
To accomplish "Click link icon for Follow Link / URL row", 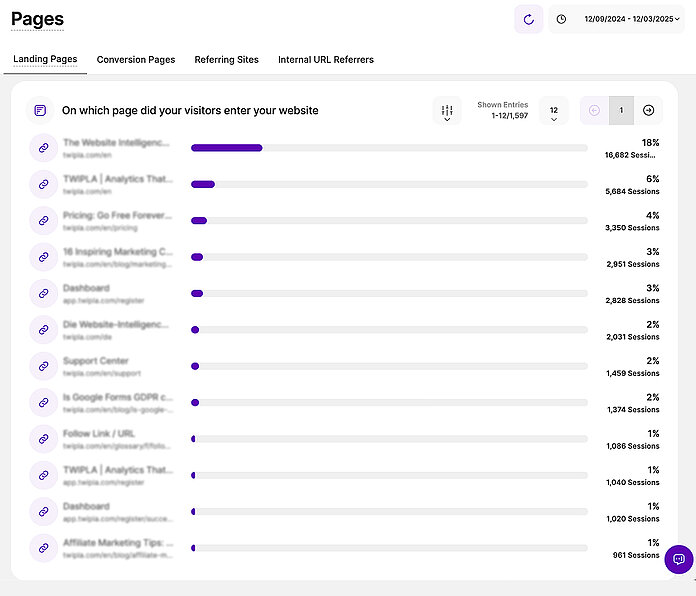I will (43, 439).
